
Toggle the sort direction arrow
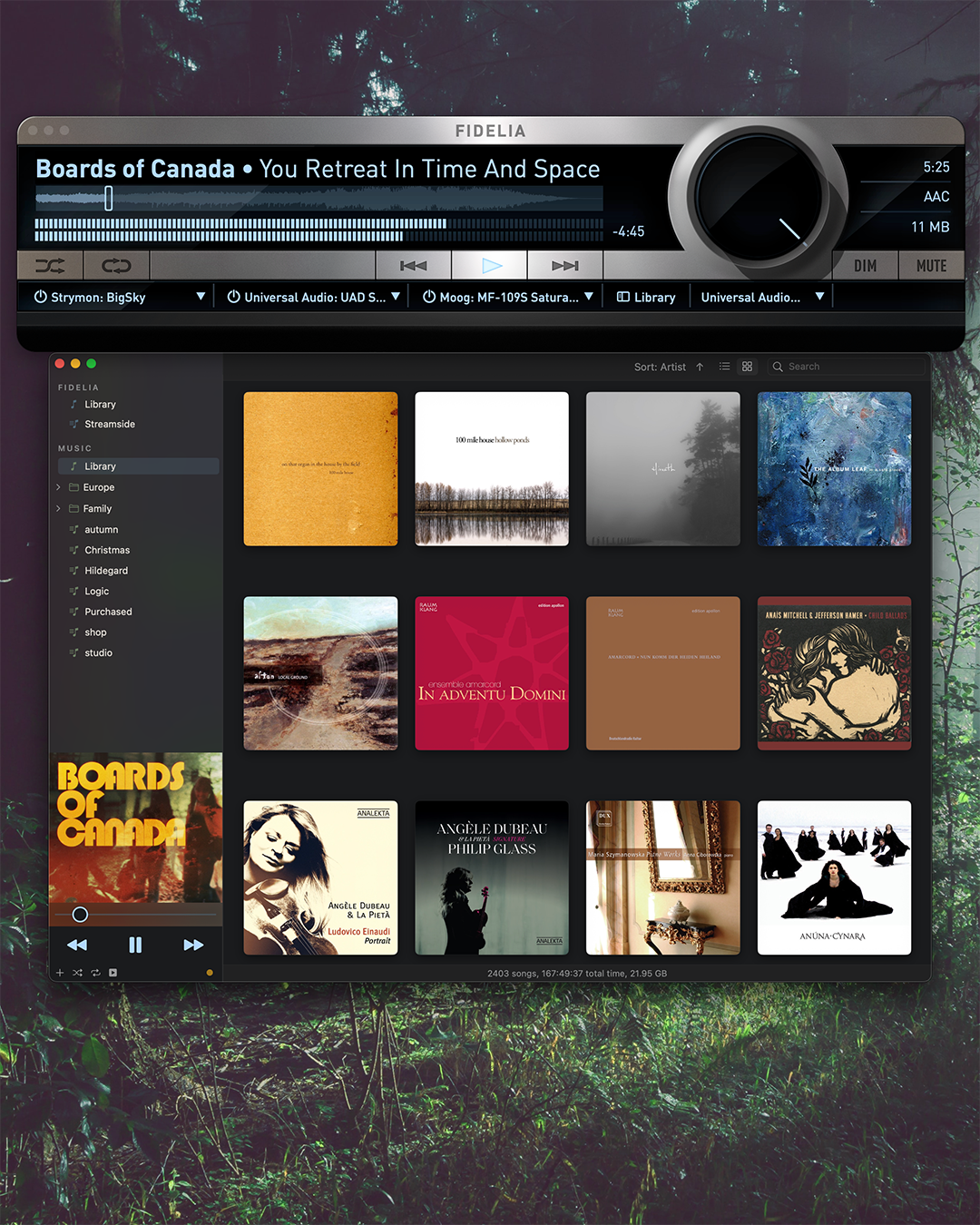coord(700,367)
